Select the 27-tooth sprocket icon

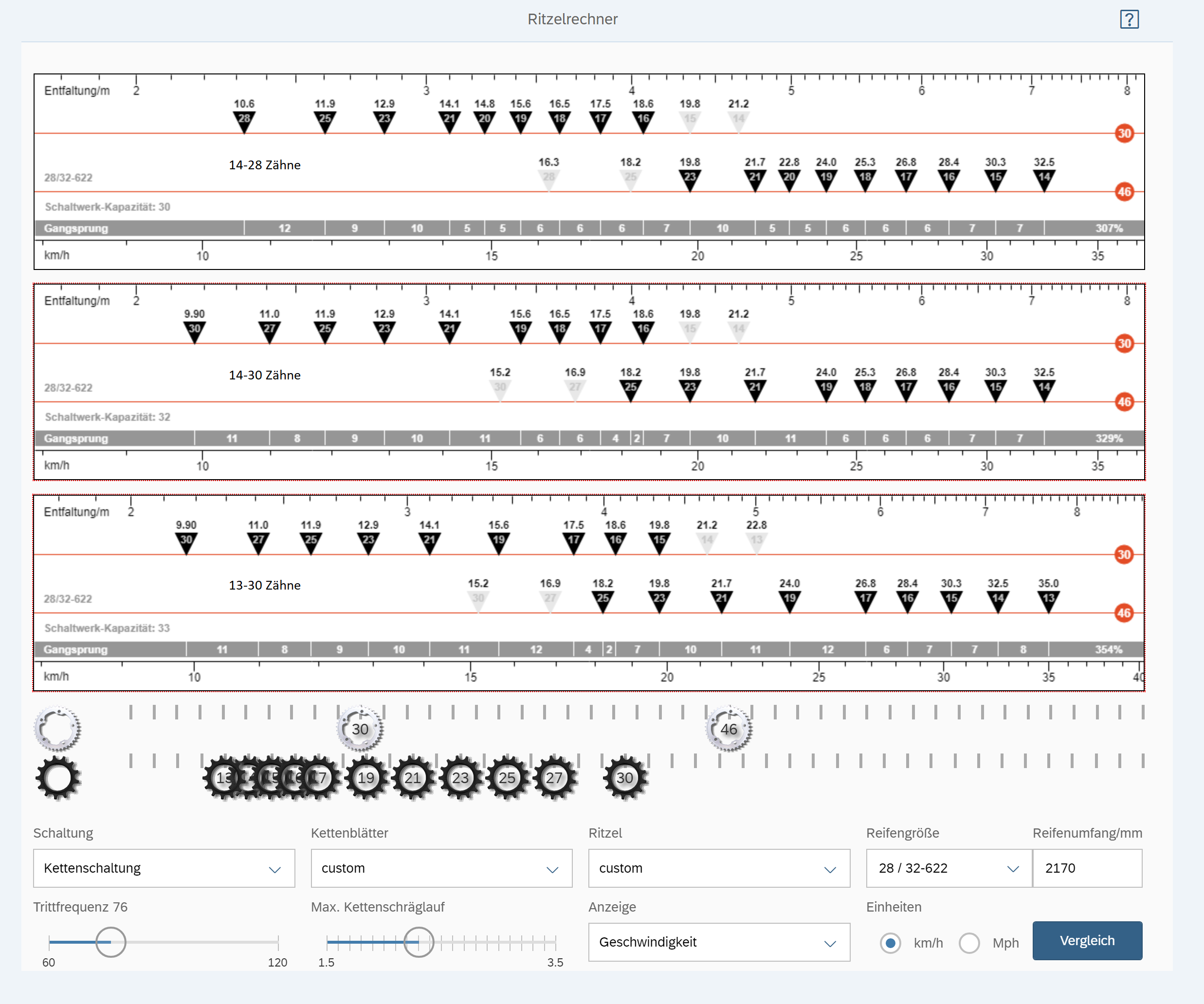554,778
